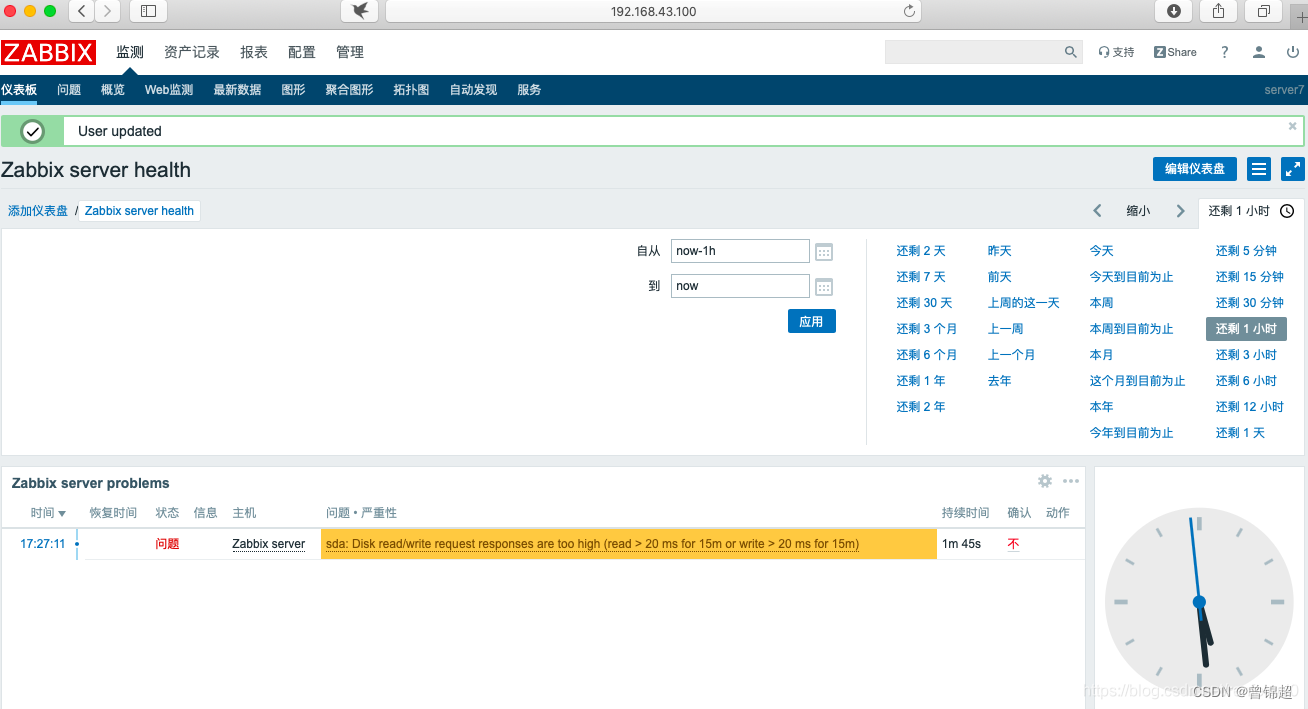This screenshot has height=709, width=1308.
Task: Click the search magnifier icon
Action: point(1071,52)
